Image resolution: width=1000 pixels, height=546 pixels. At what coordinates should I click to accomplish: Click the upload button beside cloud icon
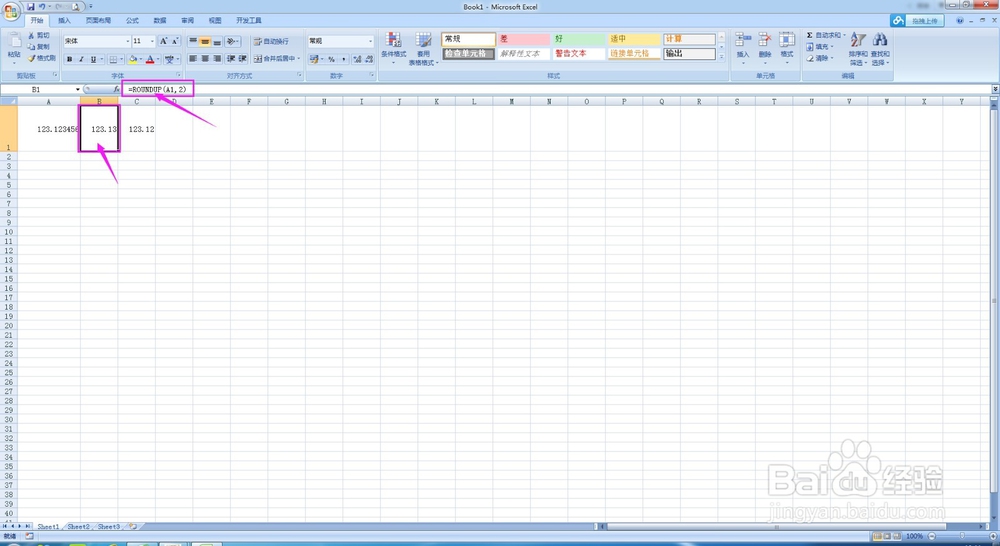(x=925, y=21)
